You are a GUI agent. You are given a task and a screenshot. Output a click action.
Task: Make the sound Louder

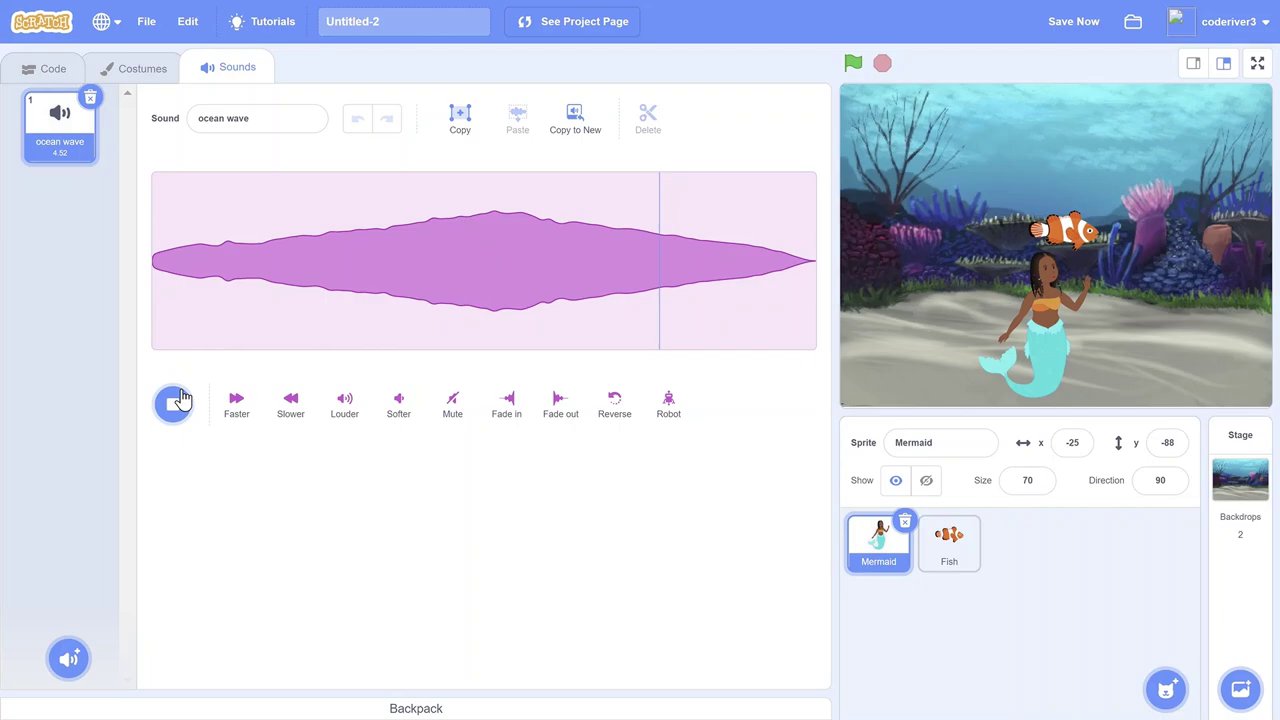click(344, 399)
